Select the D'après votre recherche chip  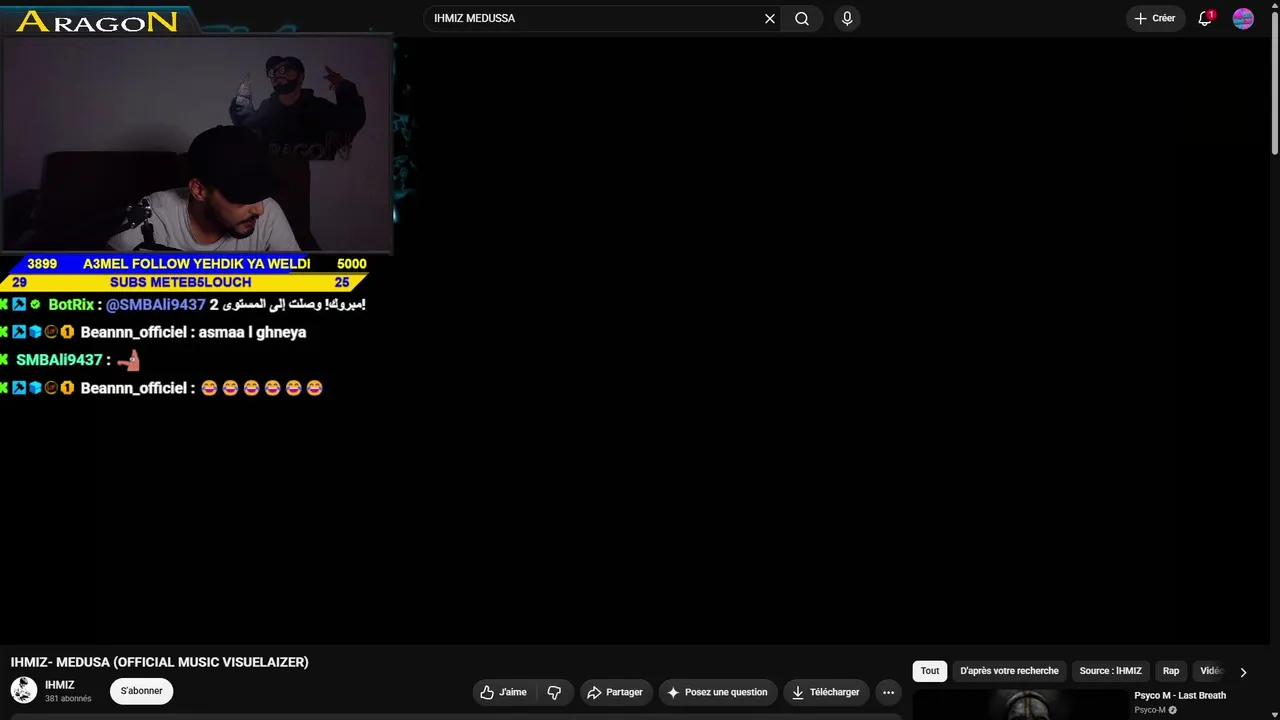pyautogui.click(x=1009, y=671)
